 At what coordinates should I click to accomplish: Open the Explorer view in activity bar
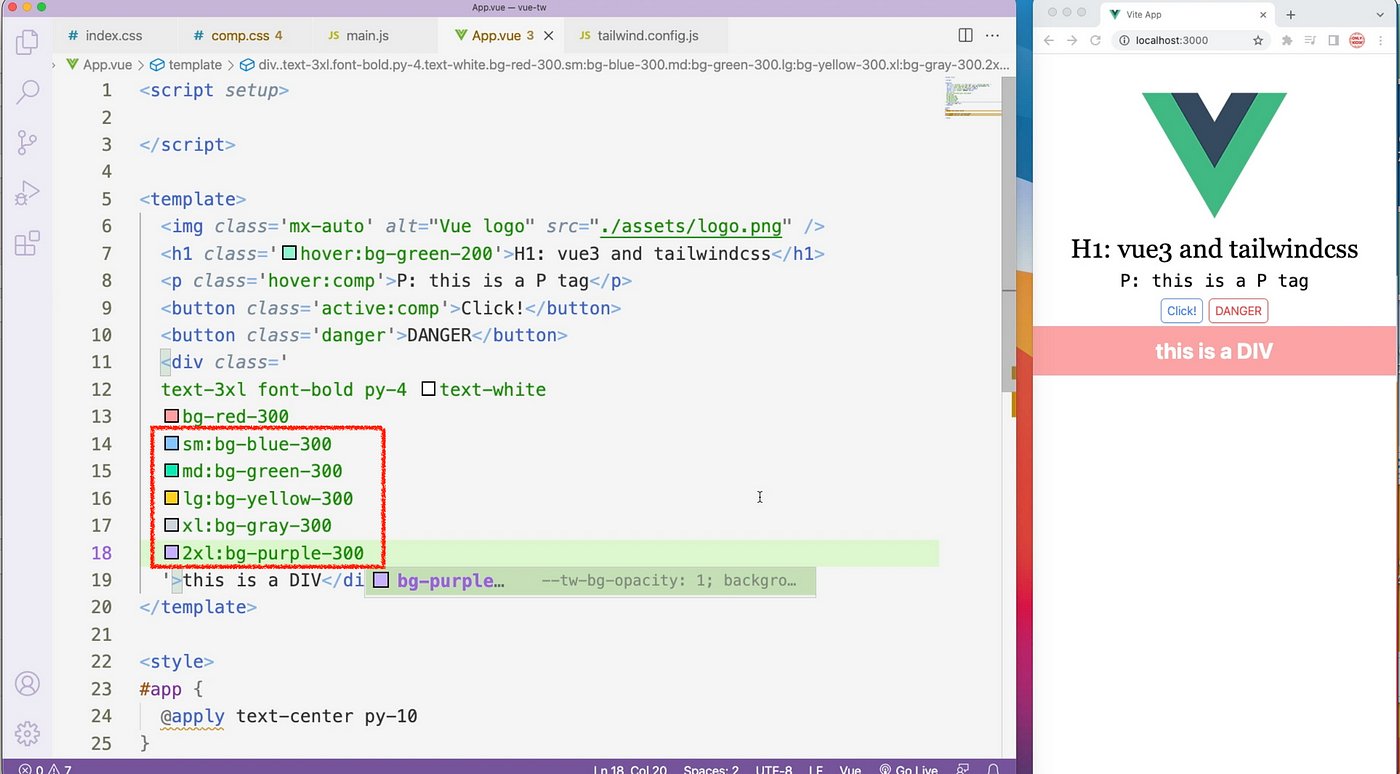click(28, 42)
